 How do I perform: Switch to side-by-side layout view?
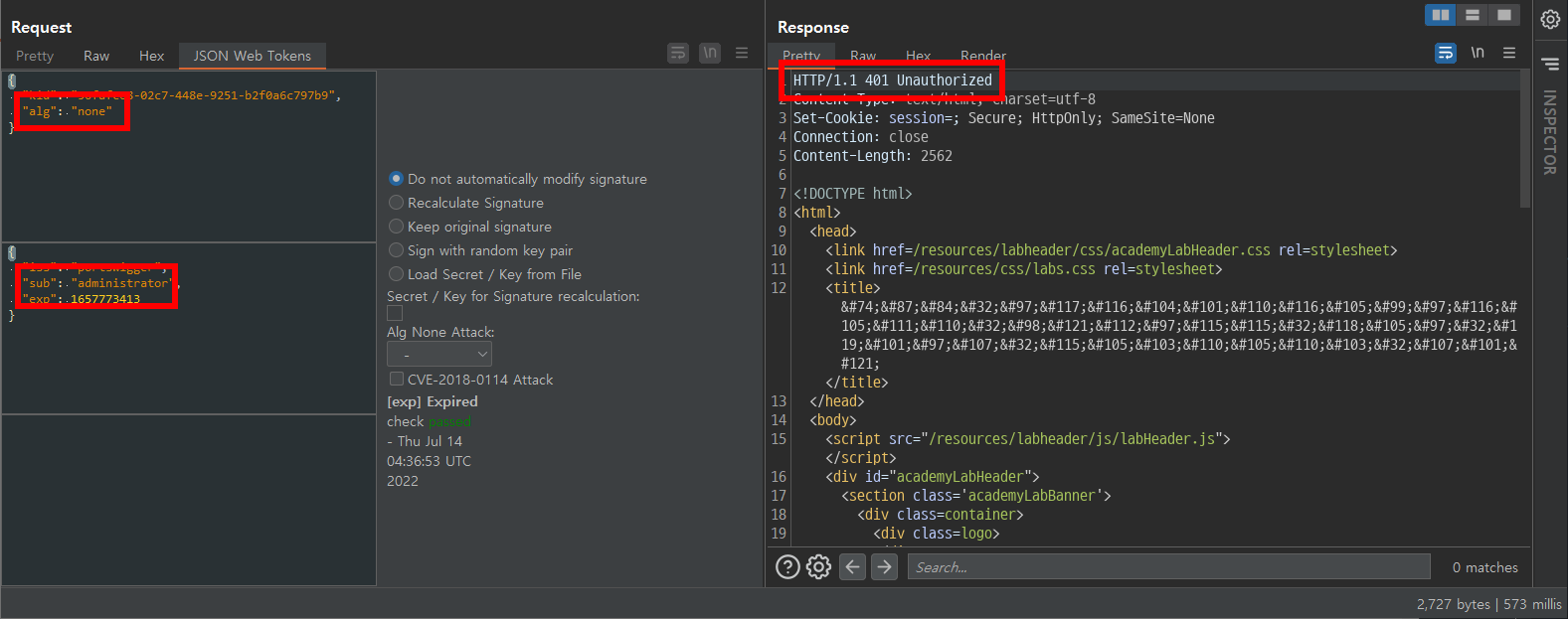point(1441,15)
